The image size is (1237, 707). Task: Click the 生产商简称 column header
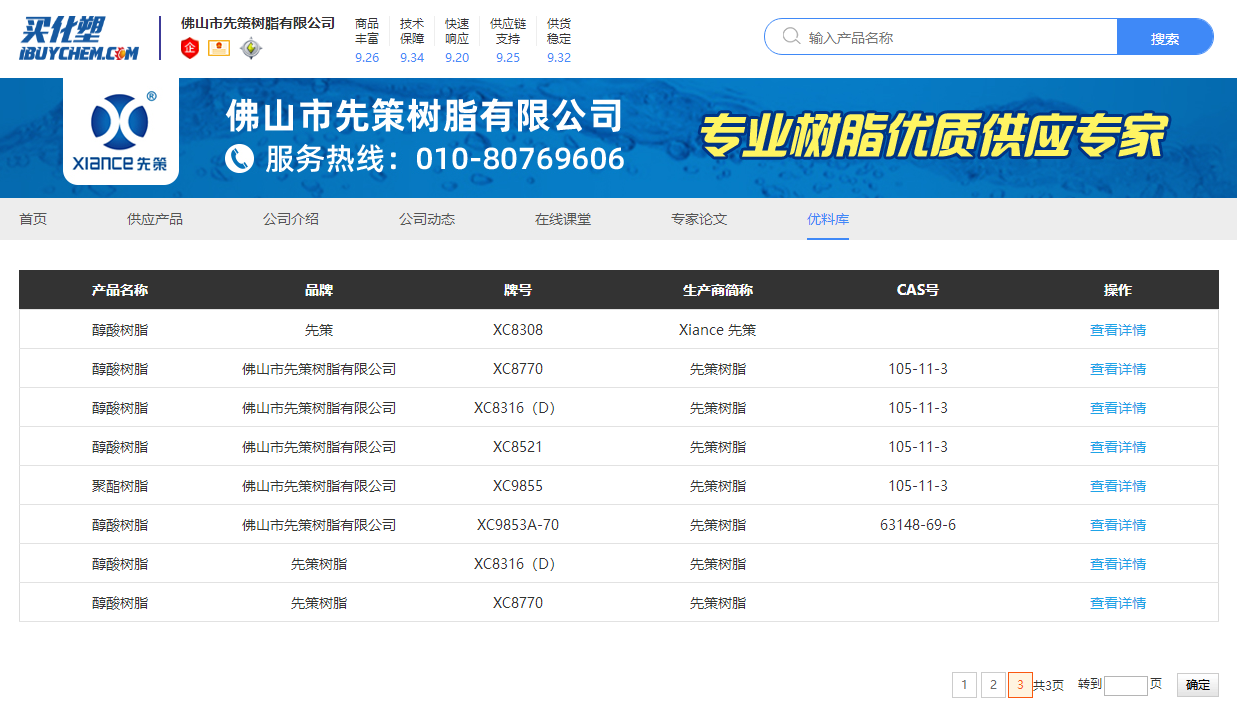coord(718,290)
